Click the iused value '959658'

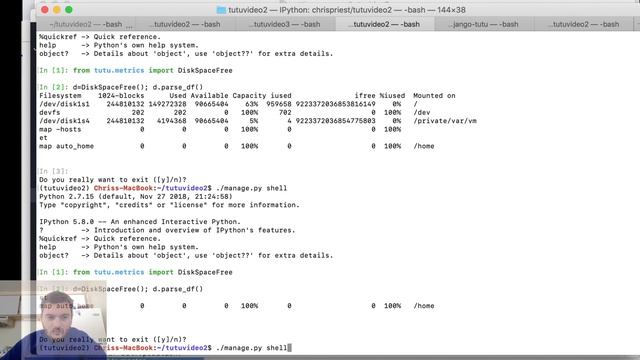279,104
